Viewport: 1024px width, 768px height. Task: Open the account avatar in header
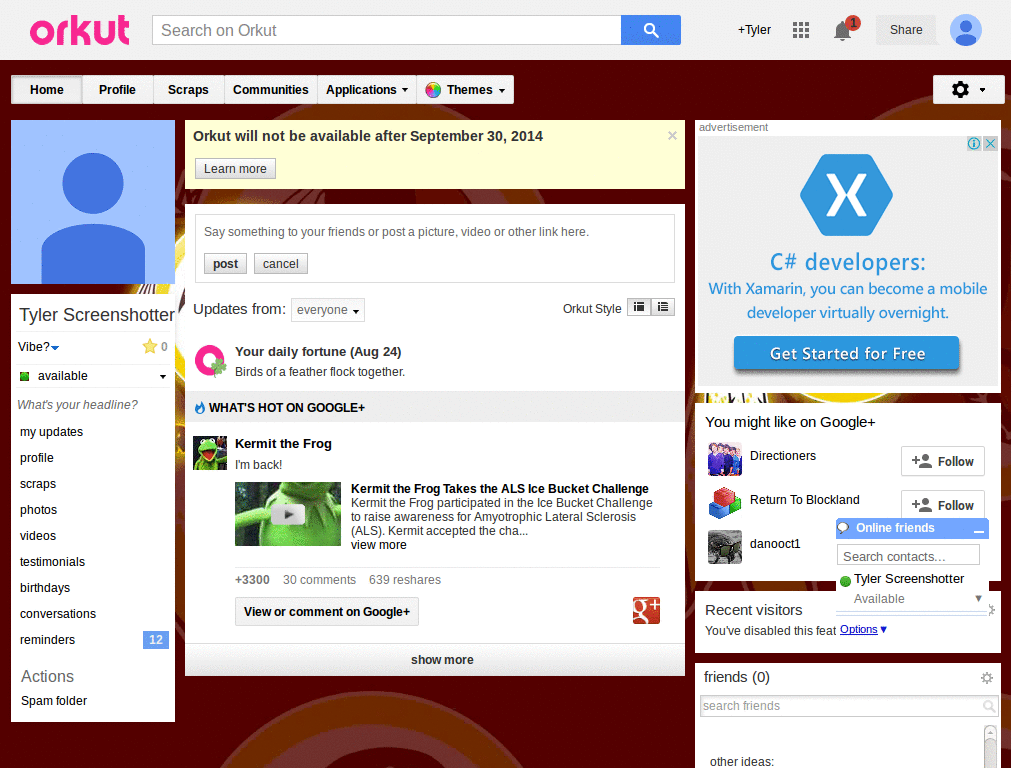[x=966, y=30]
